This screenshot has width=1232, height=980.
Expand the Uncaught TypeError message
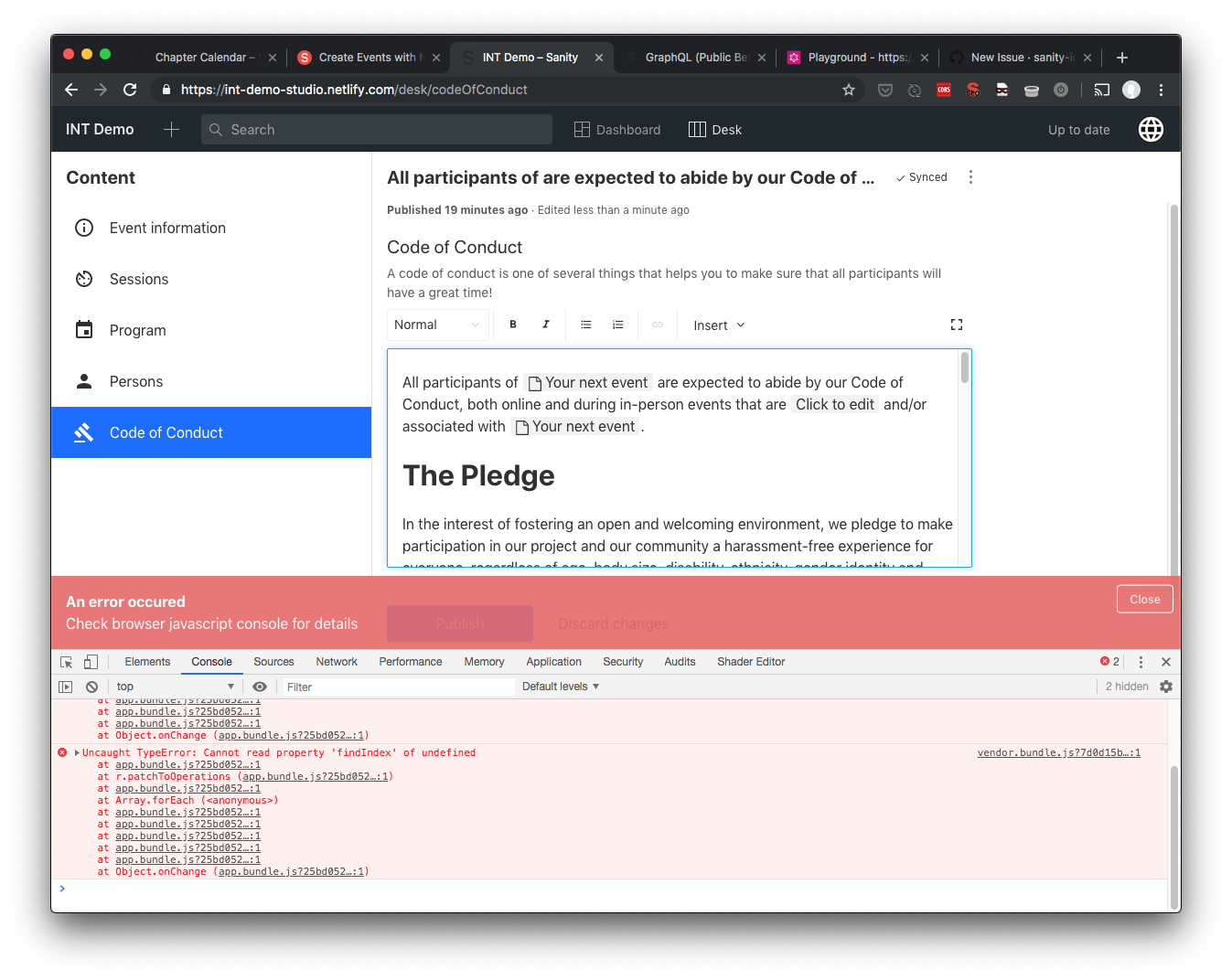(77, 753)
